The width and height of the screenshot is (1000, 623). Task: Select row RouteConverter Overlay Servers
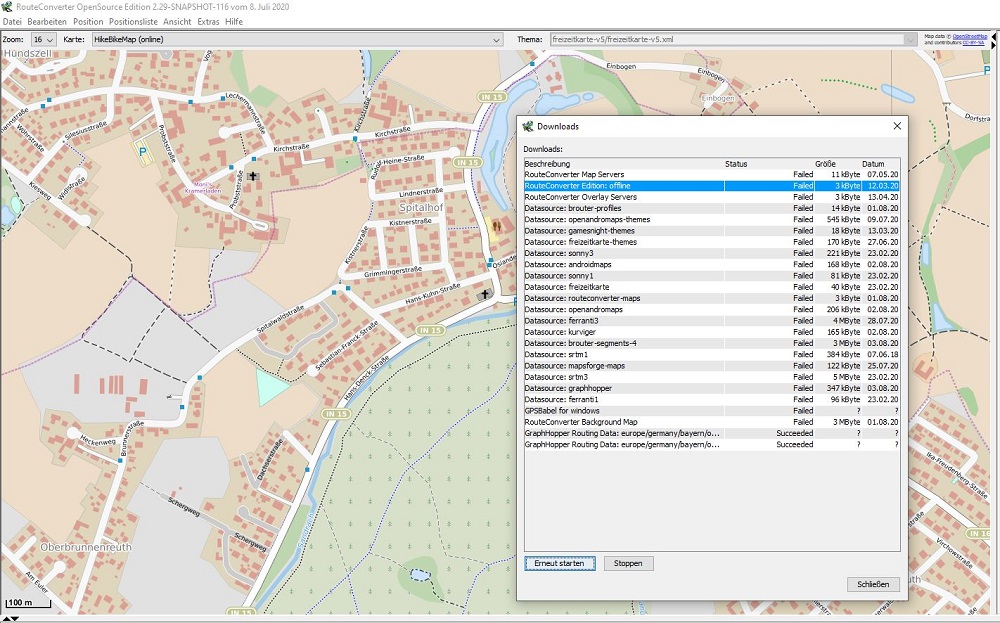(712, 197)
